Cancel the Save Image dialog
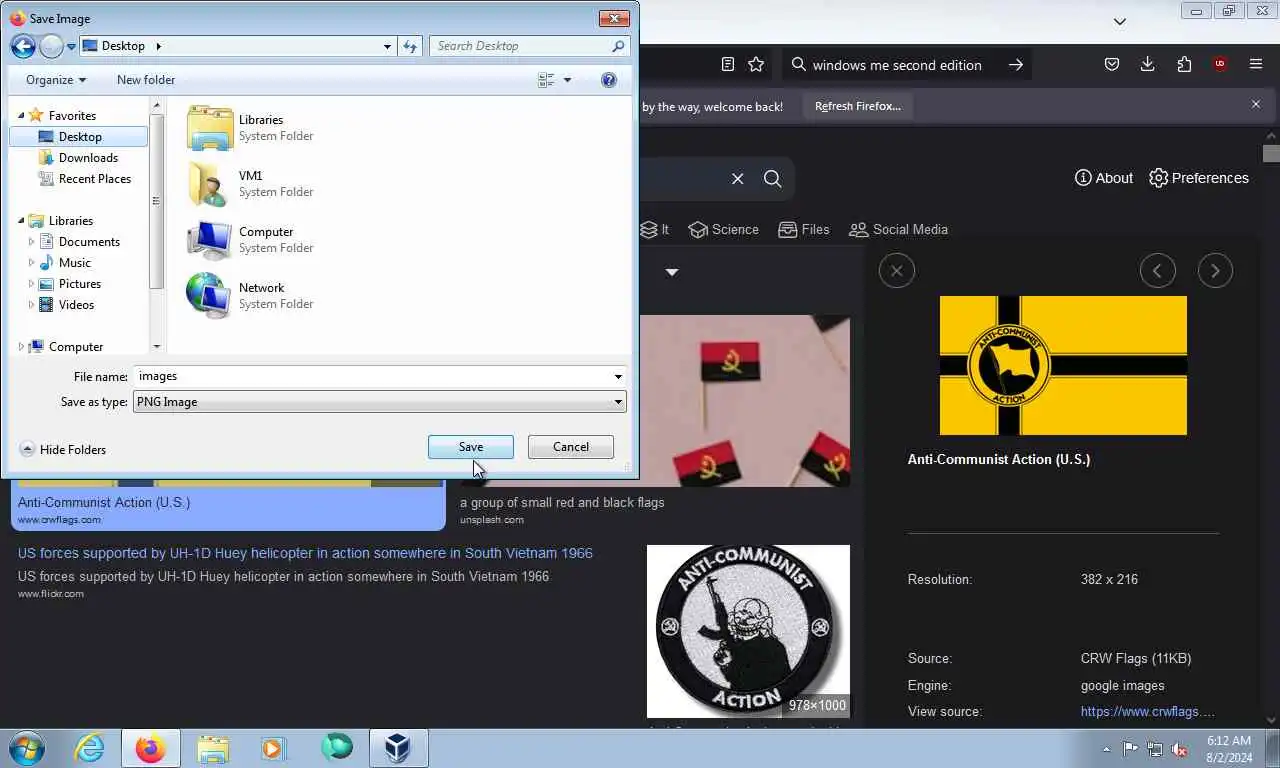 pos(571,447)
